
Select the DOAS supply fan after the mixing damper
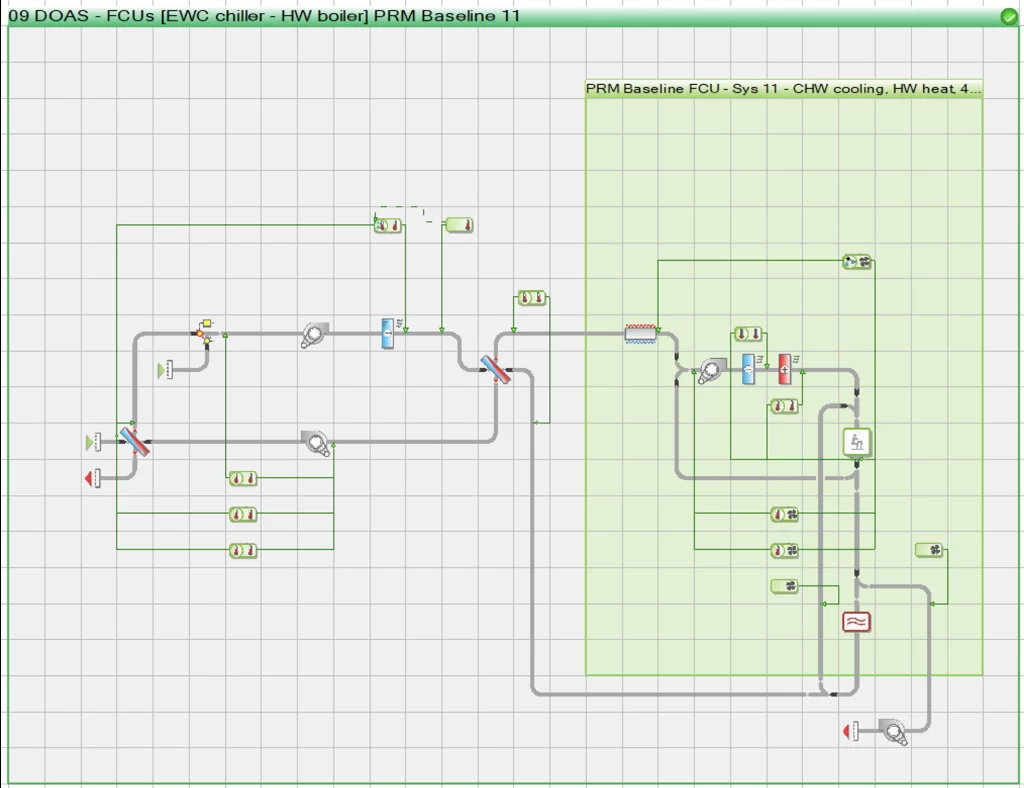pos(314,335)
